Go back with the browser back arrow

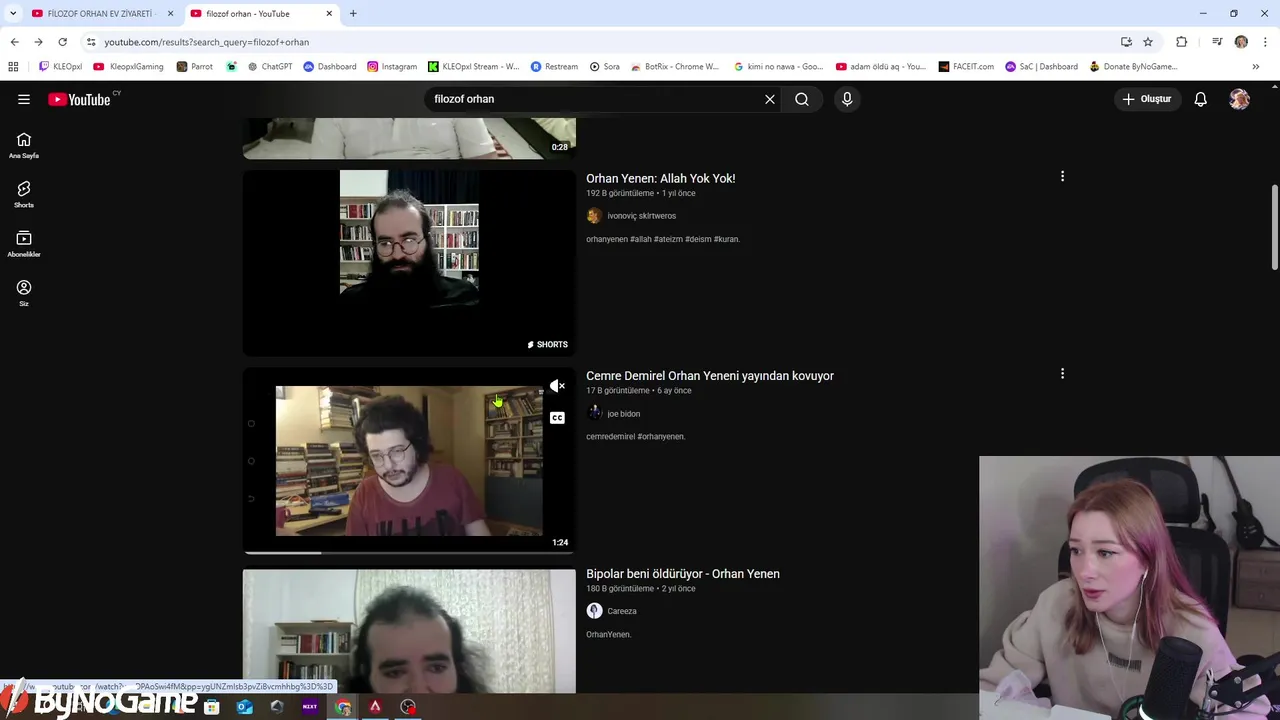(x=14, y=42)
